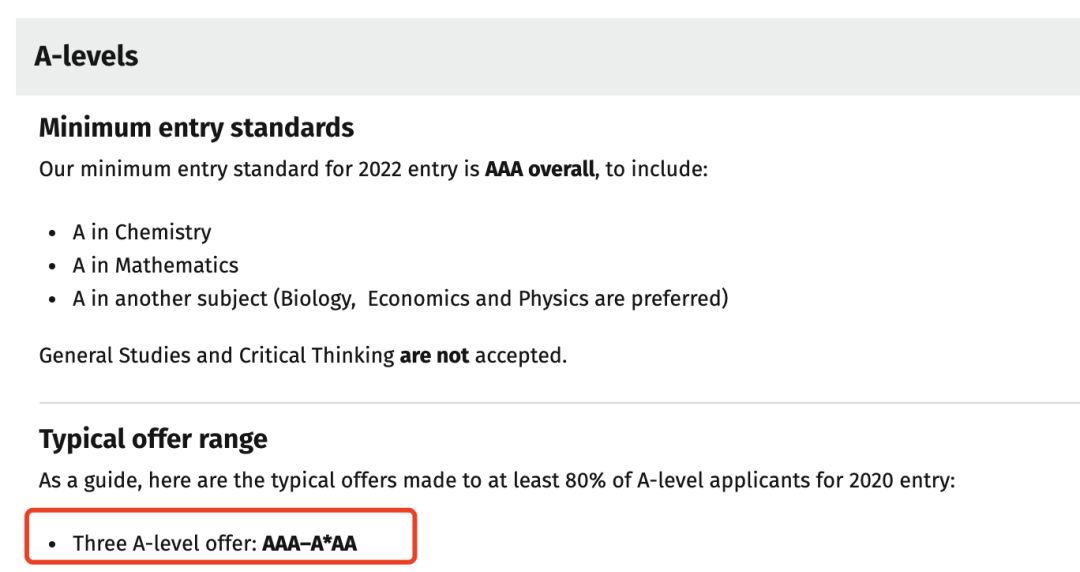1080x572 pixels.
Task: Click the 2022 year in minimum standard sentence
Action: point(380,169)
